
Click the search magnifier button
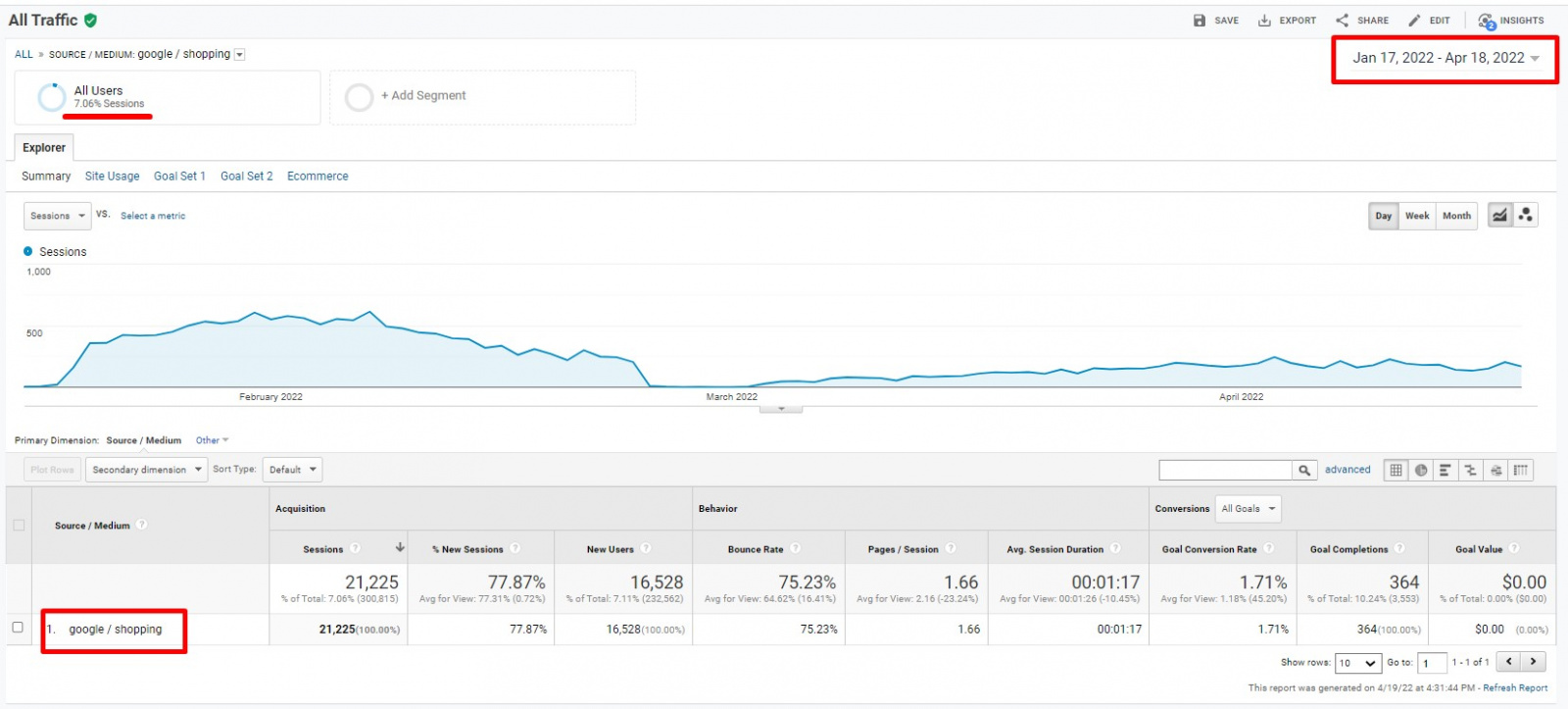click(x=1304, y=471)
